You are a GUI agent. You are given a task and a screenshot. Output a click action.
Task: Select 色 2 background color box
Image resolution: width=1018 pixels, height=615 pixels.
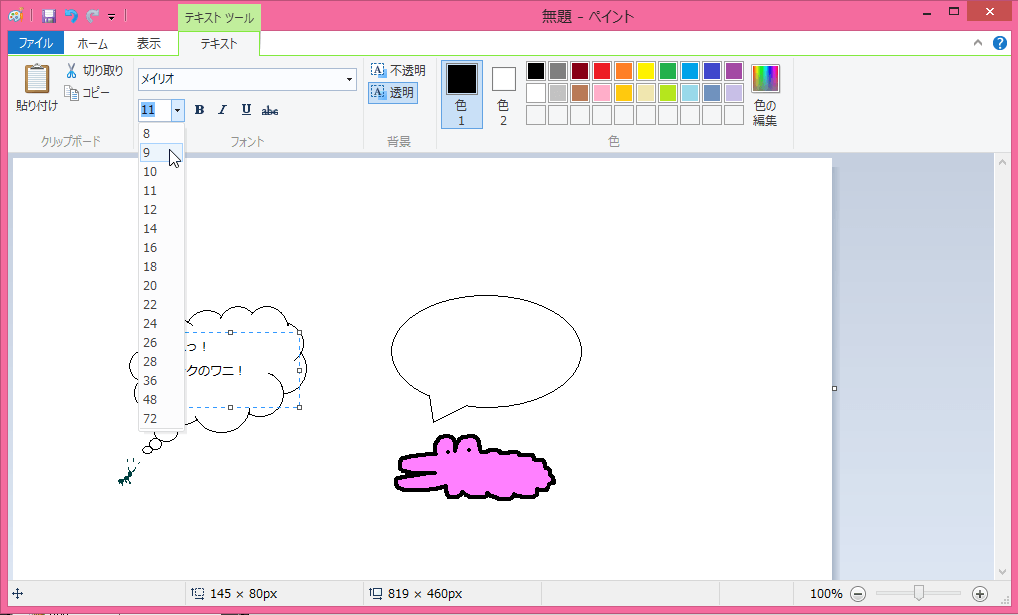tap(503, 94)
